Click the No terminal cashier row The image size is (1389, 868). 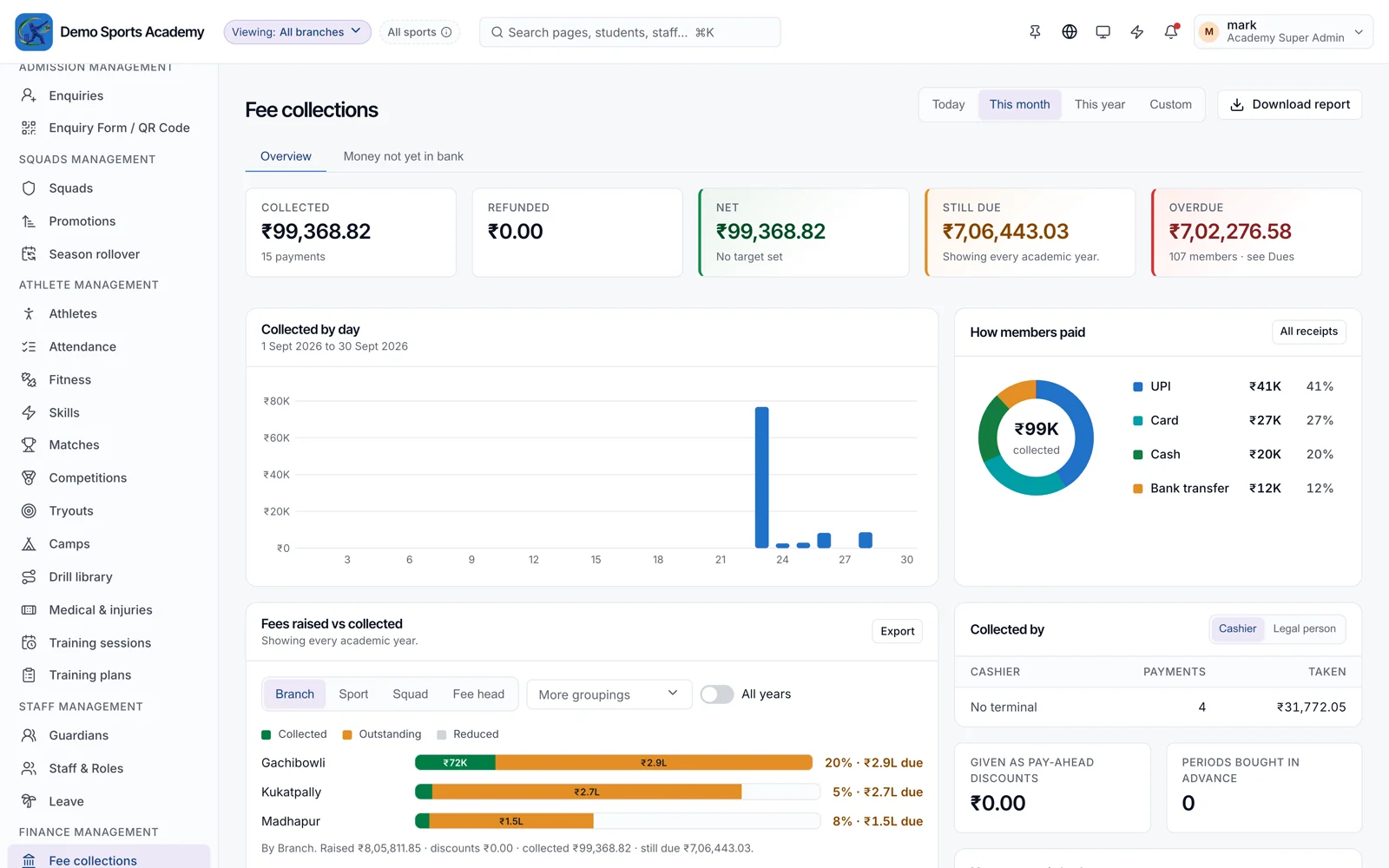[x=1158, y=707]
